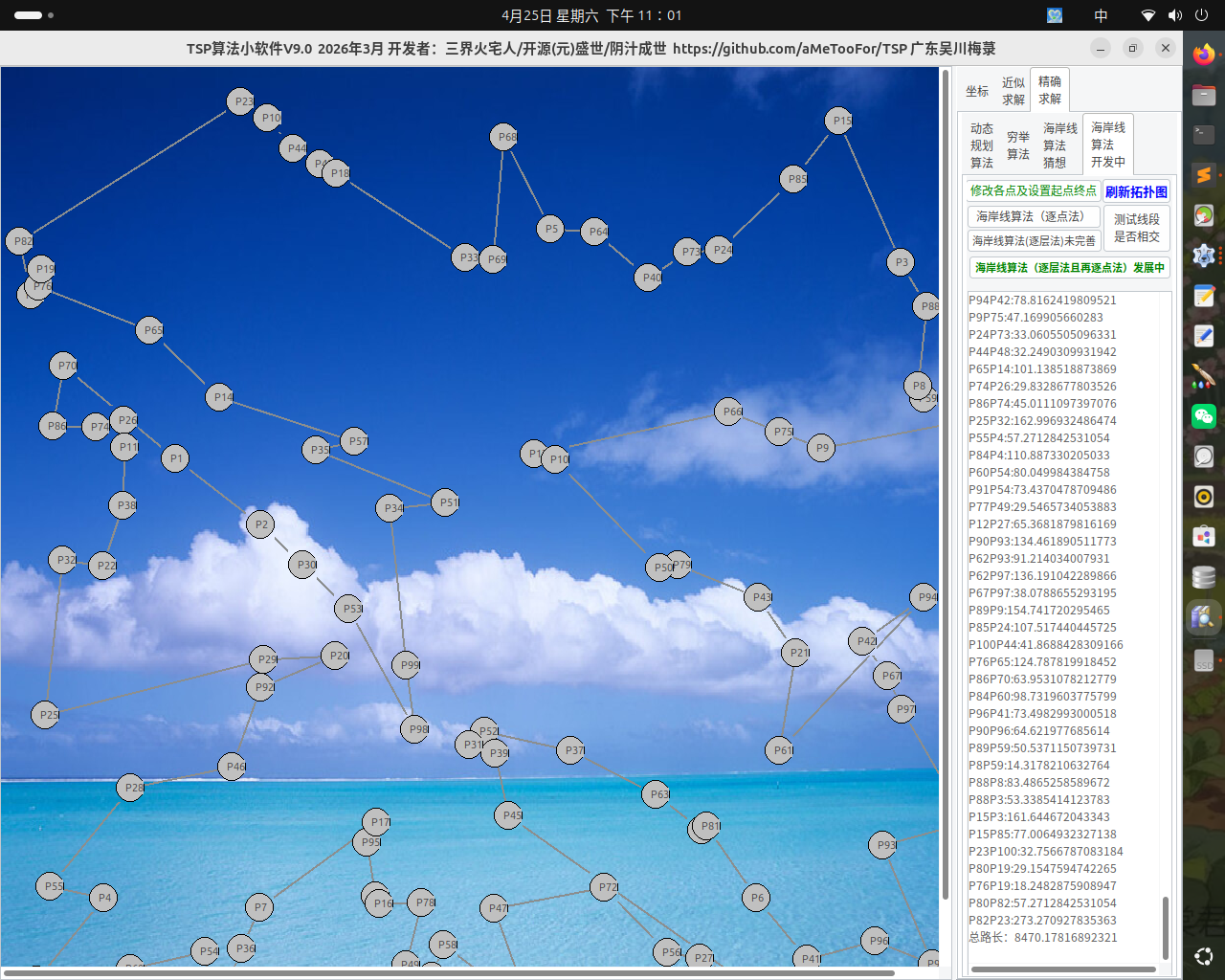Click 修改各点及设置起点终点 button
The height and width of the screenshot is (980, 1225).
1034,190
